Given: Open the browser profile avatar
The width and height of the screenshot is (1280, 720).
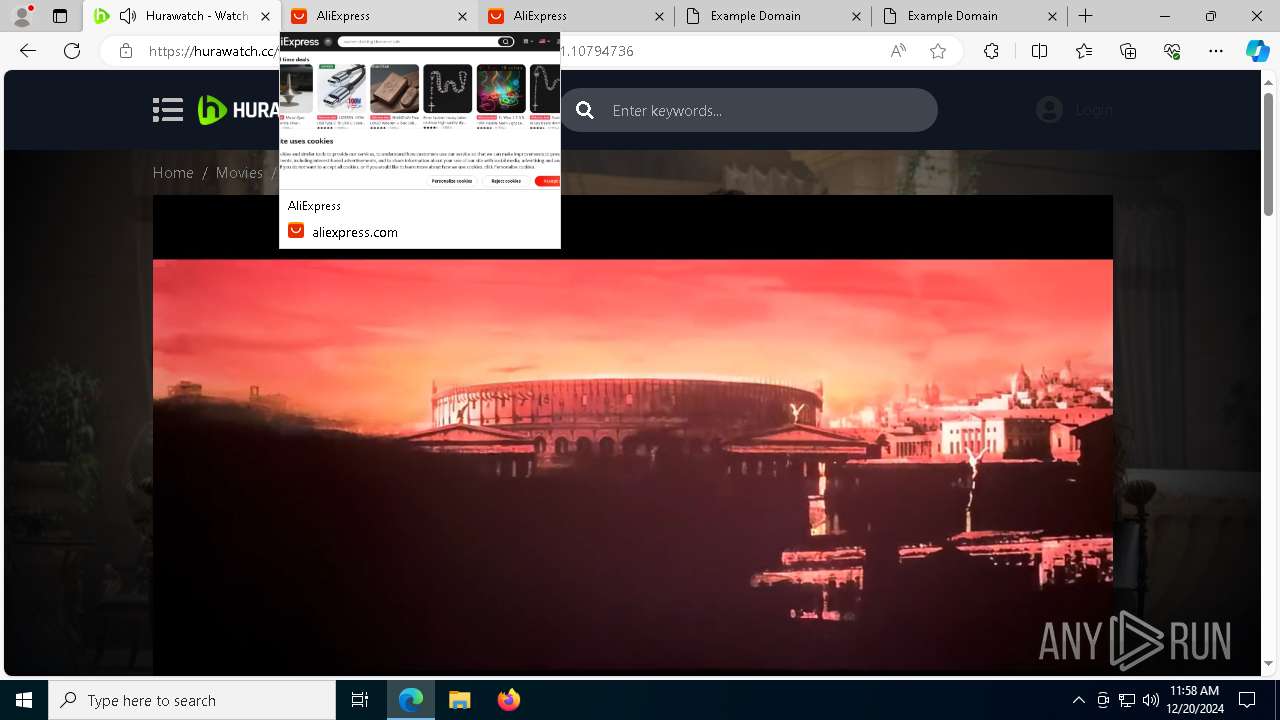Looking at the screenshot, I should [x=22, y=16].
